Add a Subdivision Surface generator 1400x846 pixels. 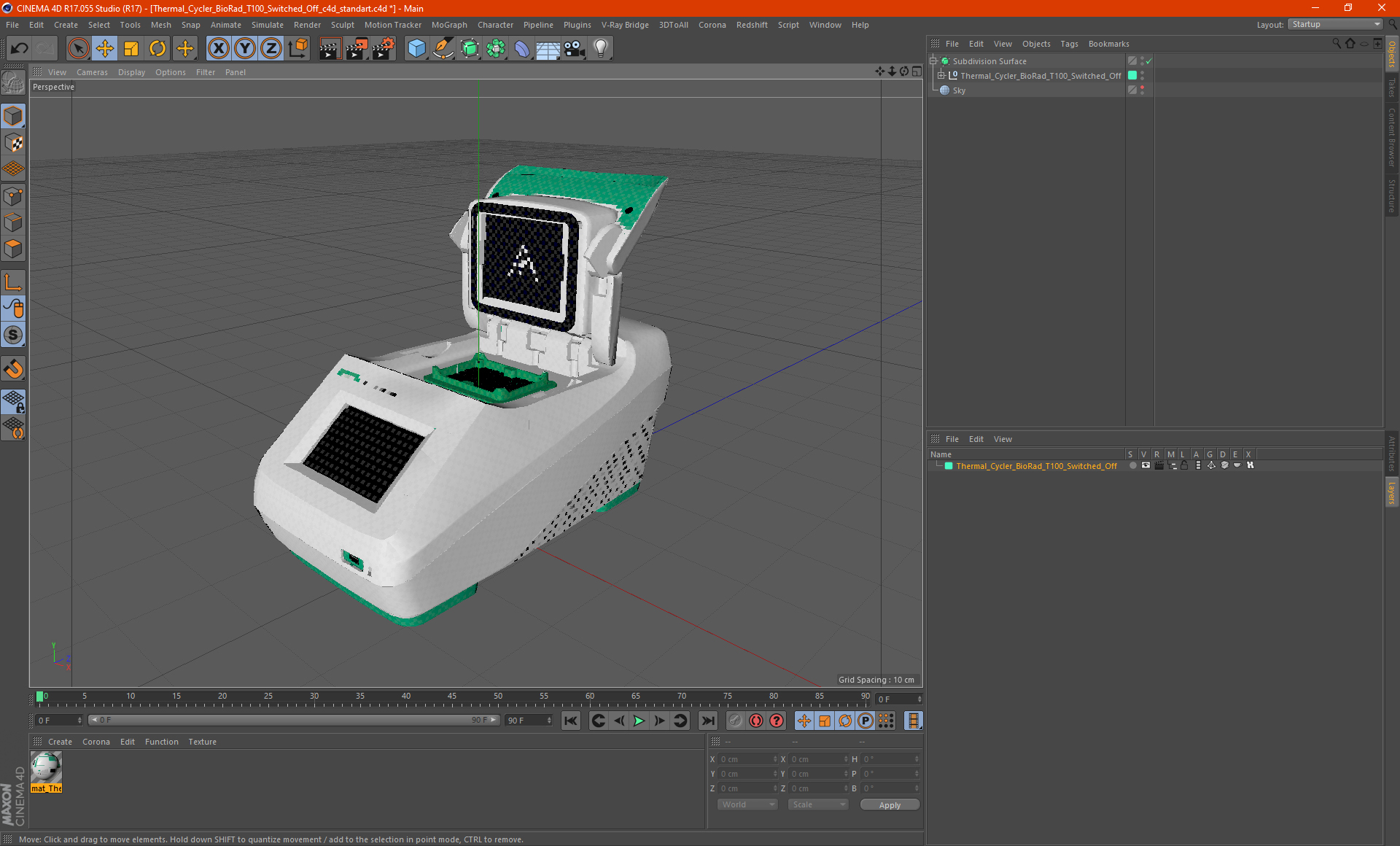[x=470, y=48]
